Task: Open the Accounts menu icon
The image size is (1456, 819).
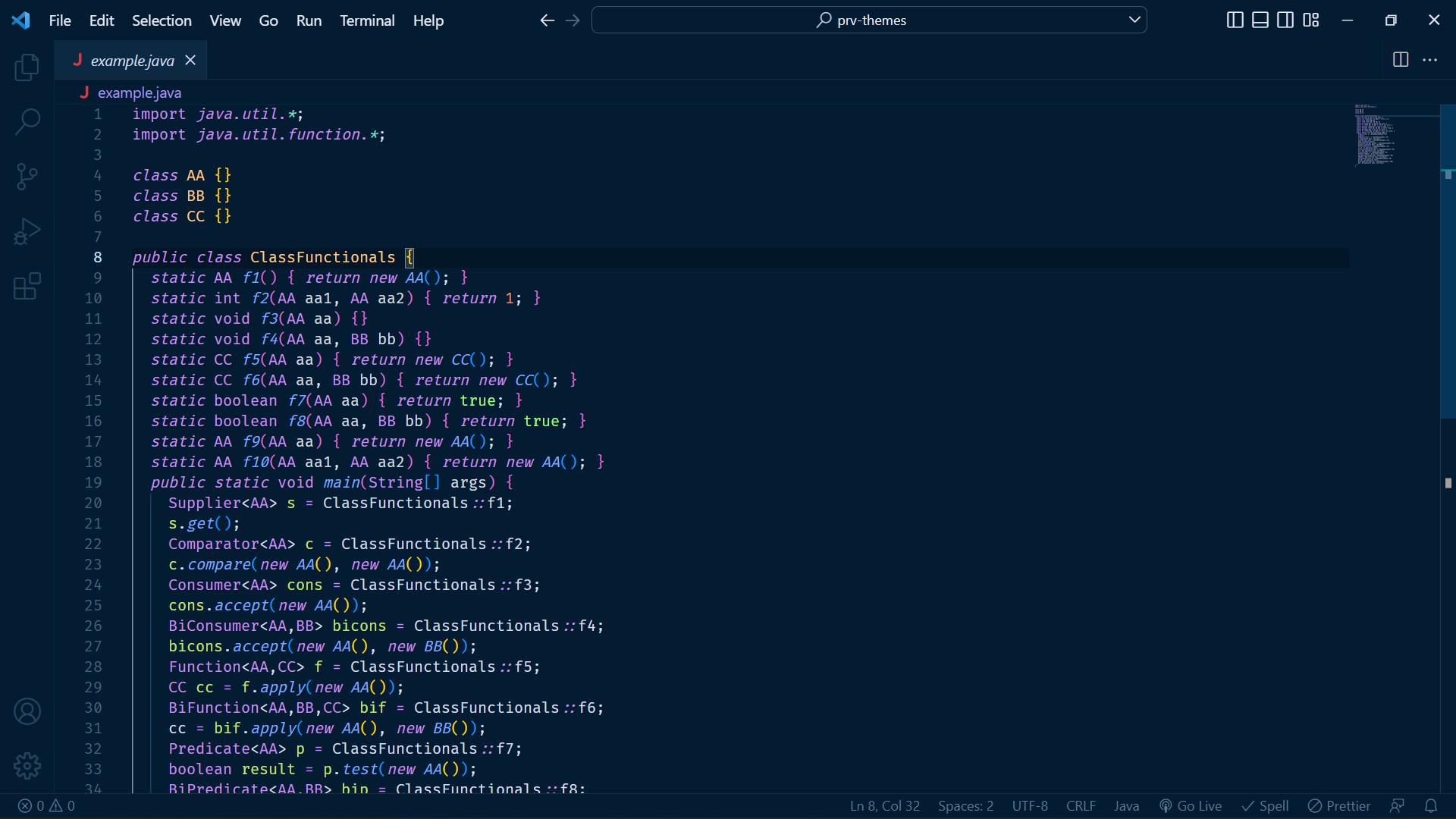Action: (27, 711)
